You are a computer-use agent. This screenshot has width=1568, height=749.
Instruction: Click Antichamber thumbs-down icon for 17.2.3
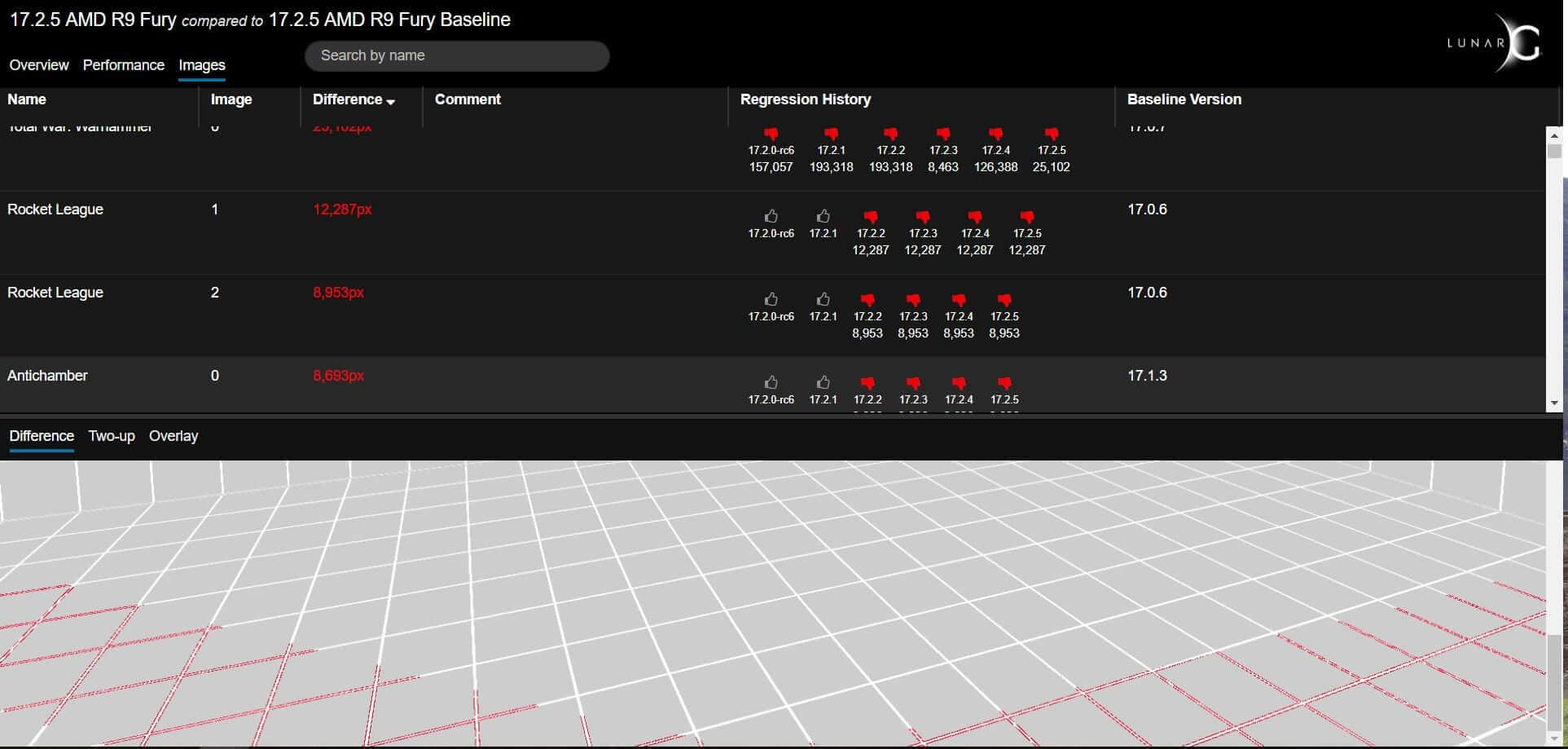pos(913,383)
